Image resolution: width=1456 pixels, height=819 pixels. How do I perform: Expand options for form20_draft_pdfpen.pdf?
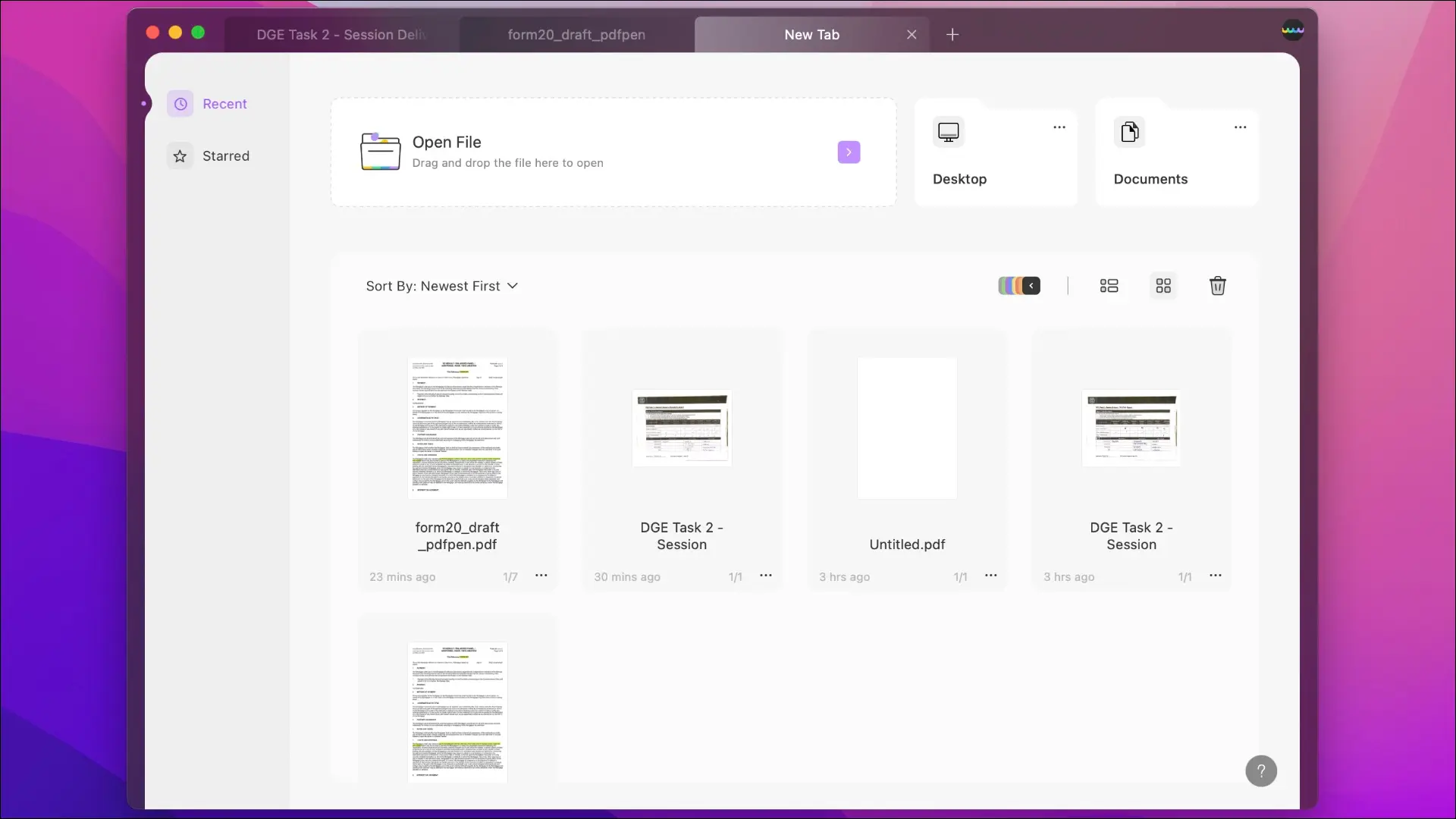click(541, 575)
